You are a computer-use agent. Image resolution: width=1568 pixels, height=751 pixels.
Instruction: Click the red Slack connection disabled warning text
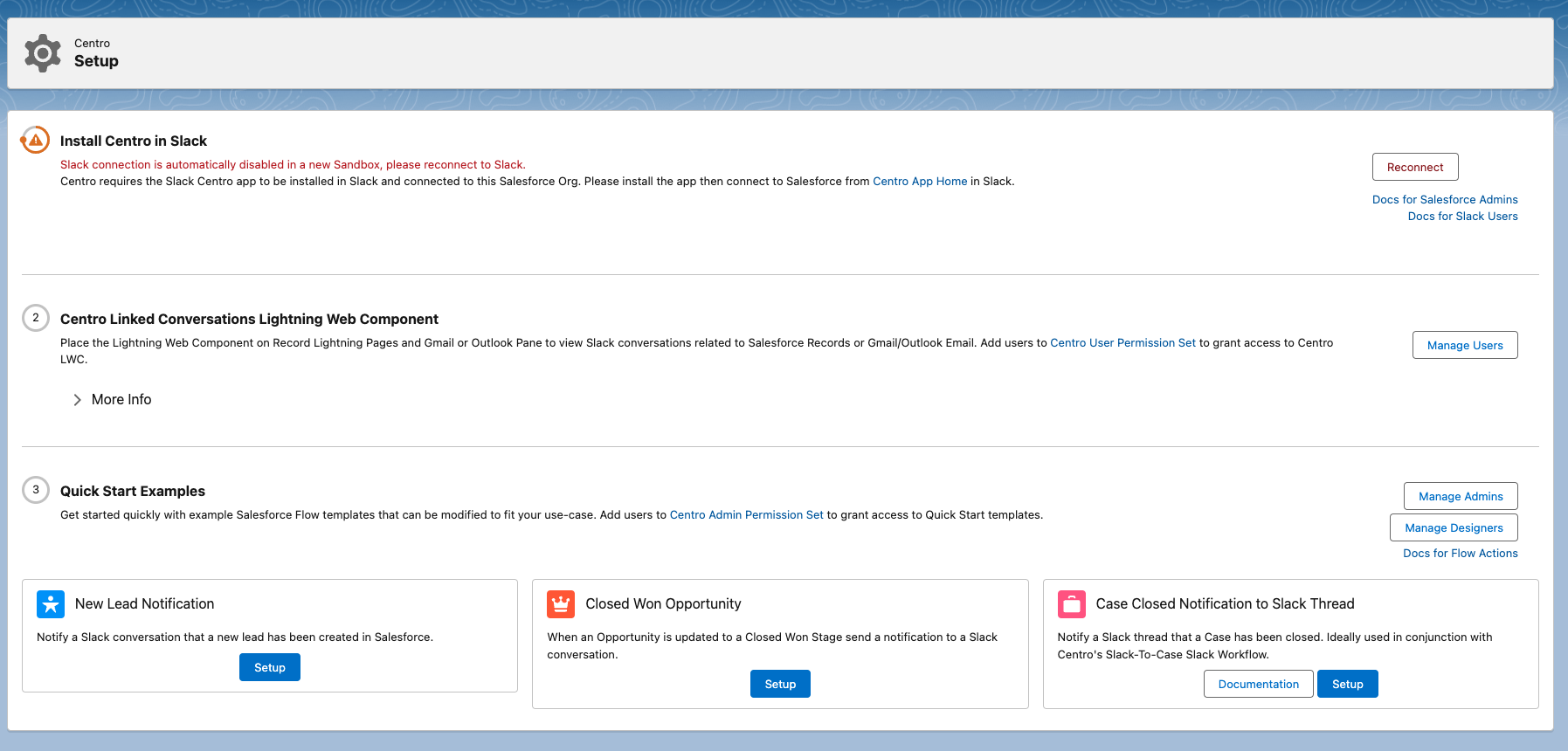(293, 164)
